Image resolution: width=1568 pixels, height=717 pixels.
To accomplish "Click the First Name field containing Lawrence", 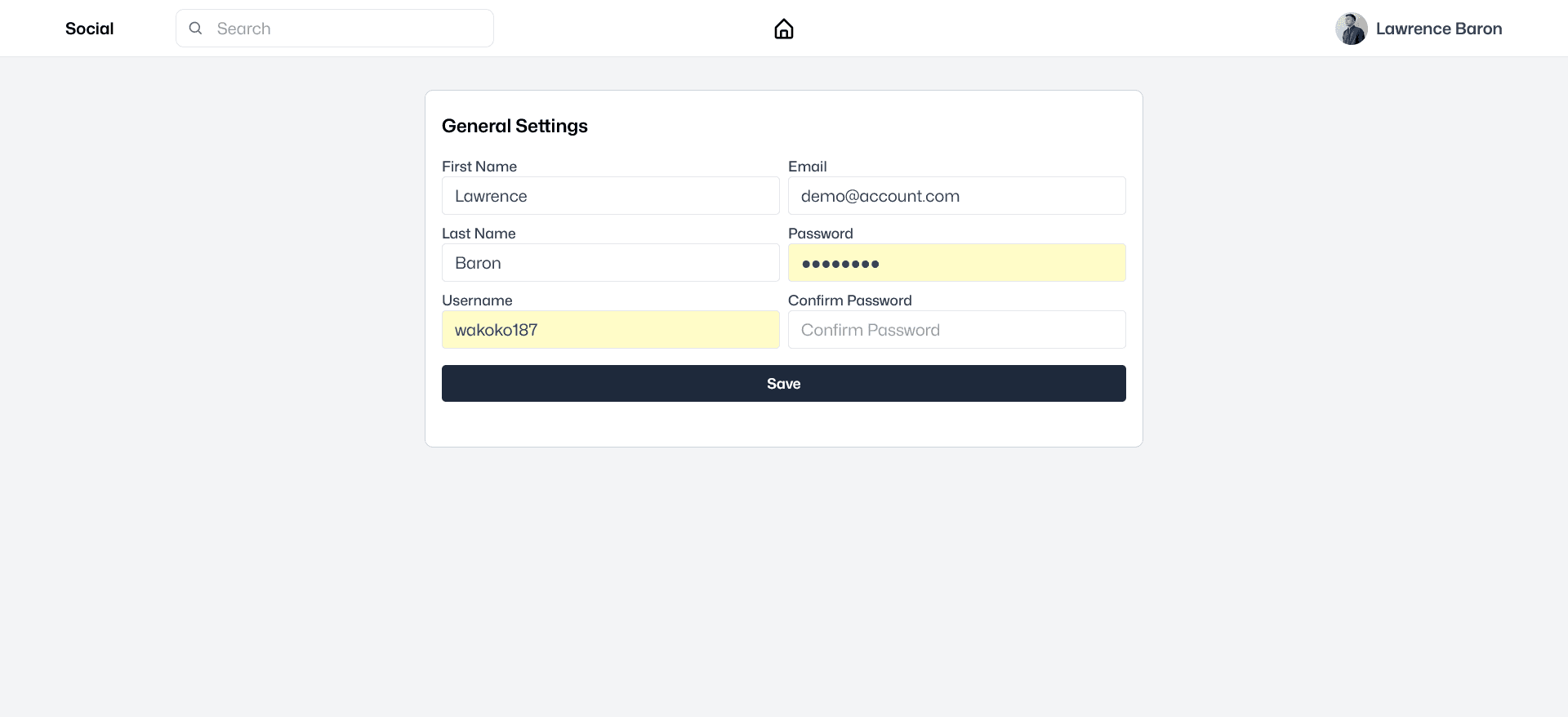I will point(611,196).
